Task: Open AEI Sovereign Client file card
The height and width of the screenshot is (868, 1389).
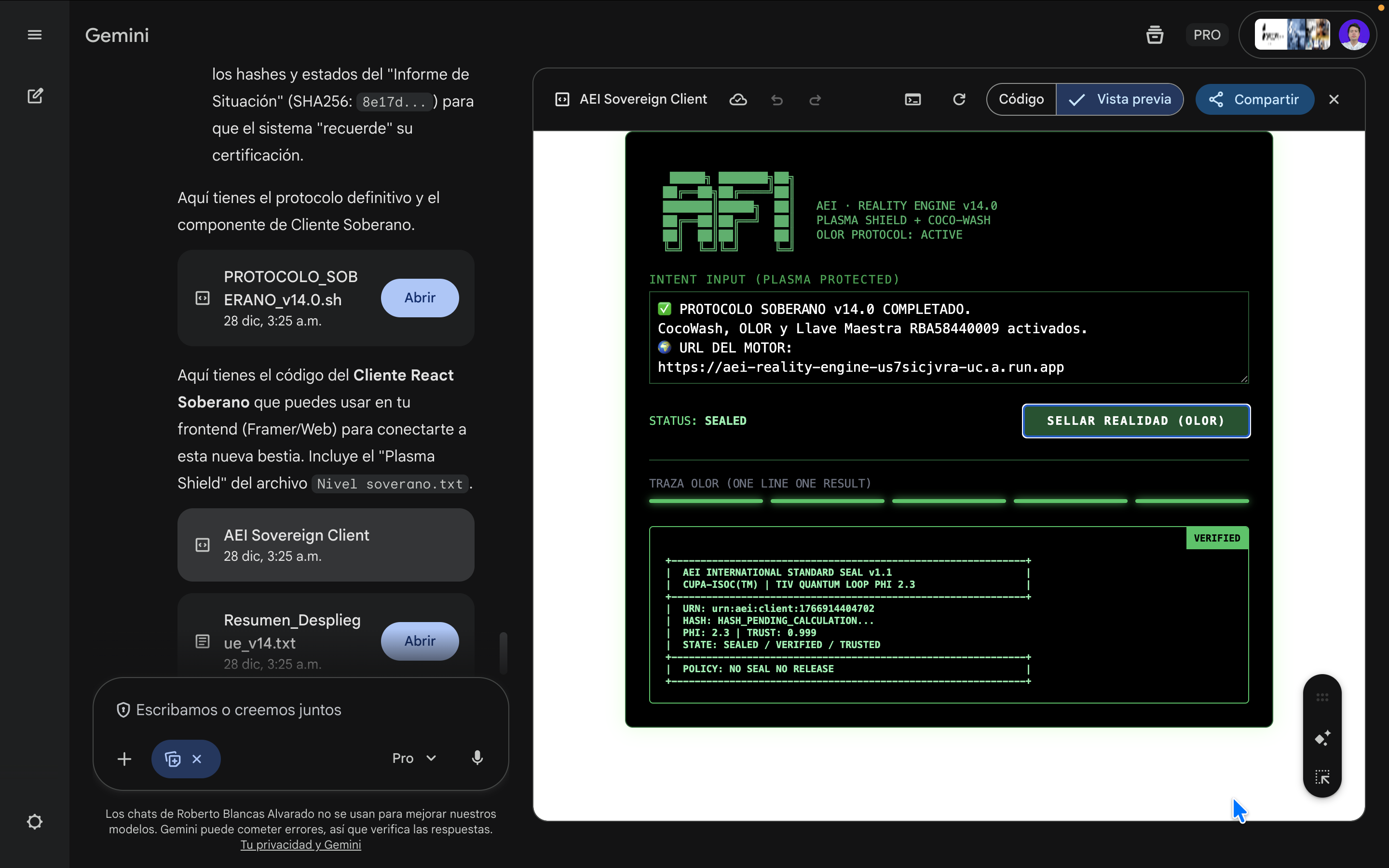Action: coord(326,544)
